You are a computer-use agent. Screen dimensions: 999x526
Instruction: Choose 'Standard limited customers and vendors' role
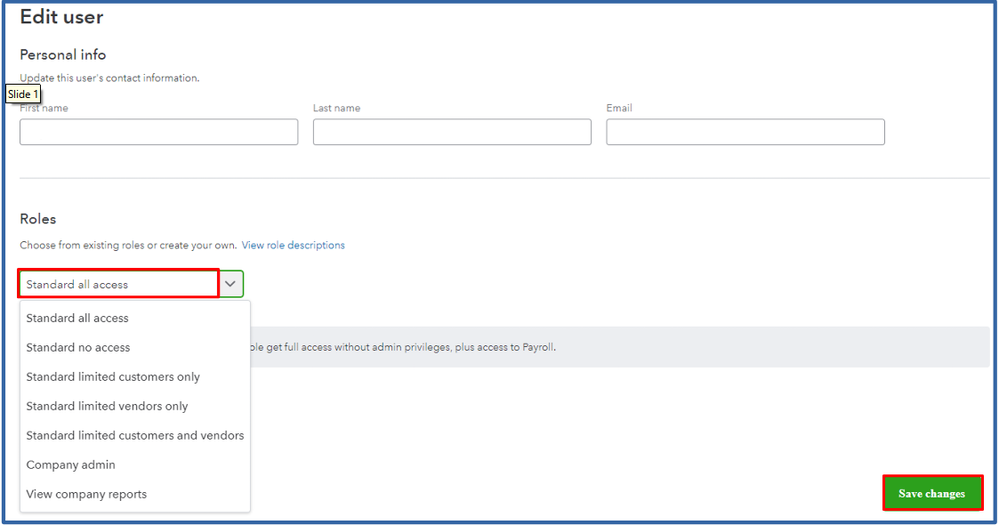[135, 435]
